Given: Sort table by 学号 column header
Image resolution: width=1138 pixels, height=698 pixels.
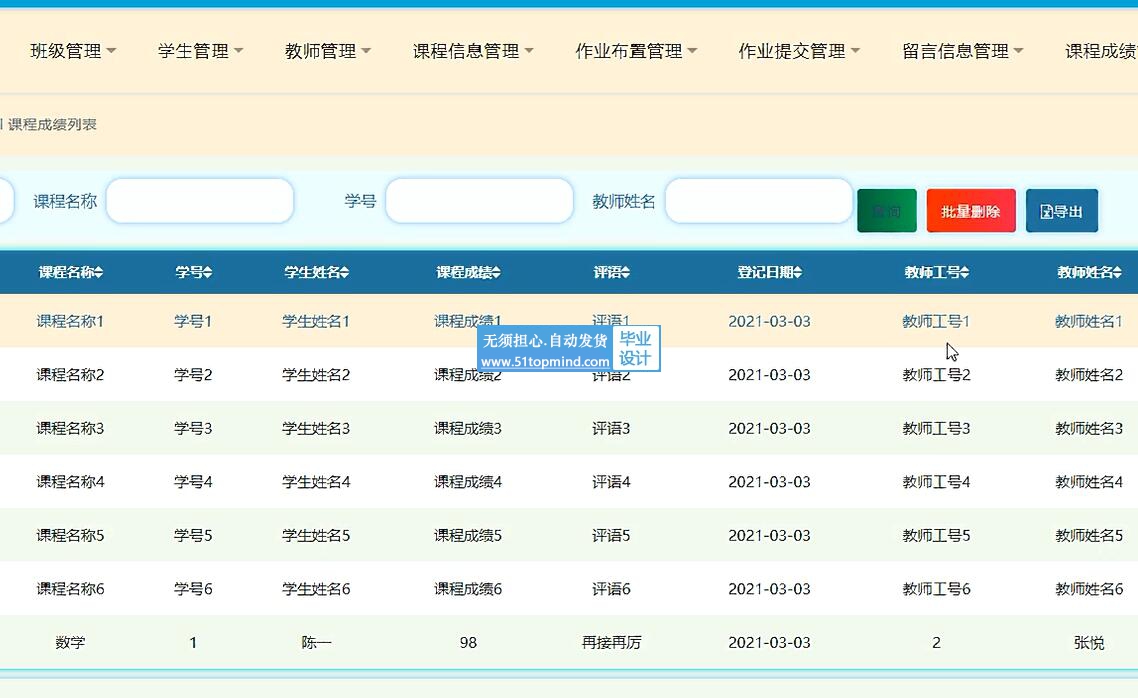Looking at the screenshot, I should click(x=193, y=272).
